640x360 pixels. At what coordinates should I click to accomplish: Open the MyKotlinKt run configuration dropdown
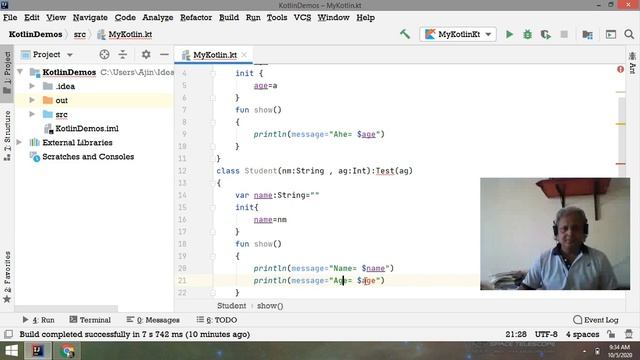click(458, 34)
